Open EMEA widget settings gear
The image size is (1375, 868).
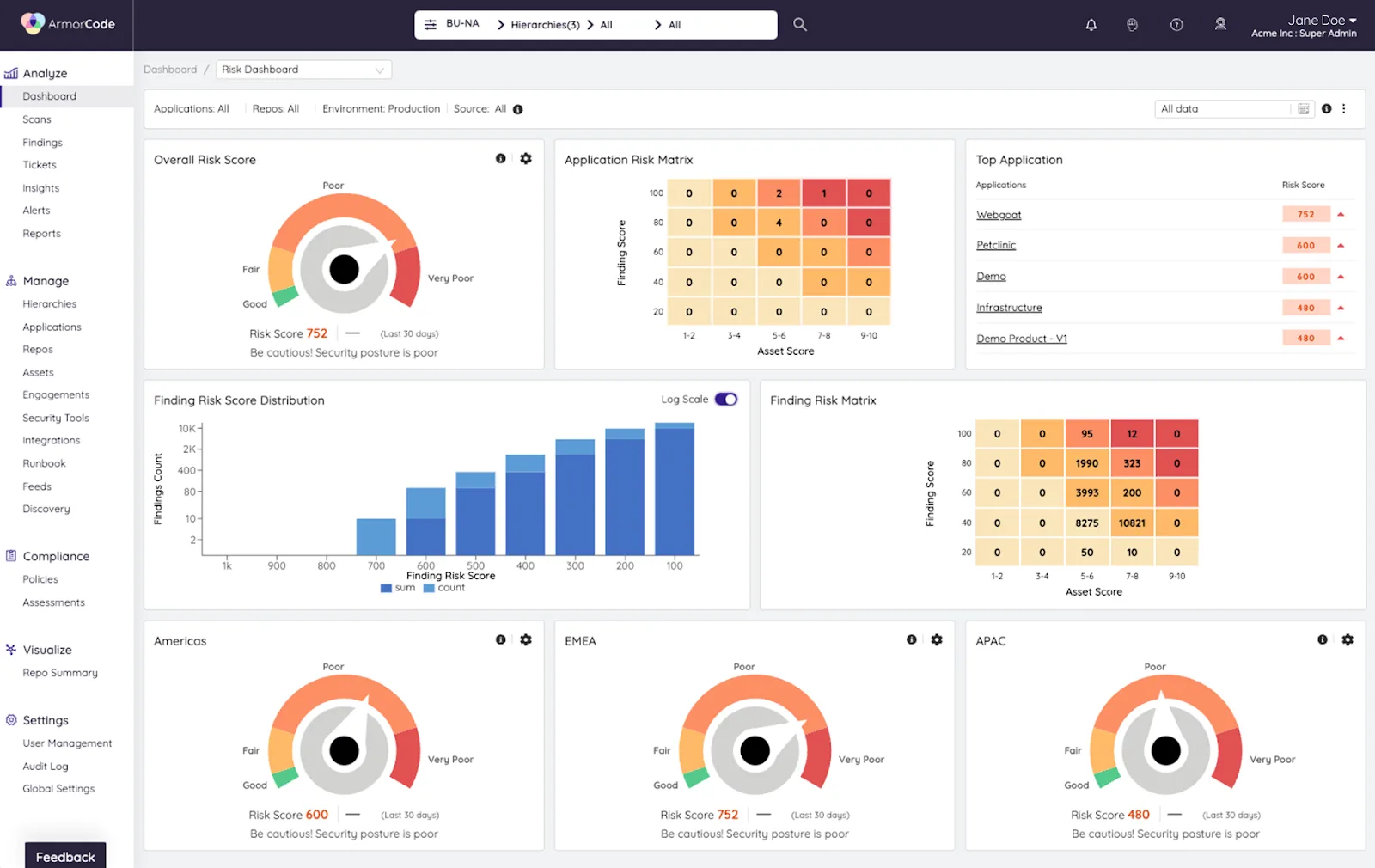[937, 640]
